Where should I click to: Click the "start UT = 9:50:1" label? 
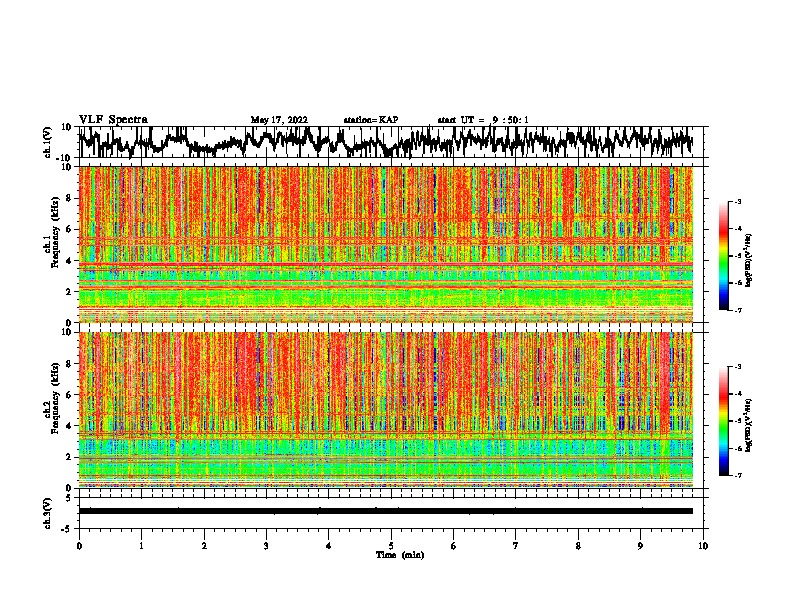(483, 120)
